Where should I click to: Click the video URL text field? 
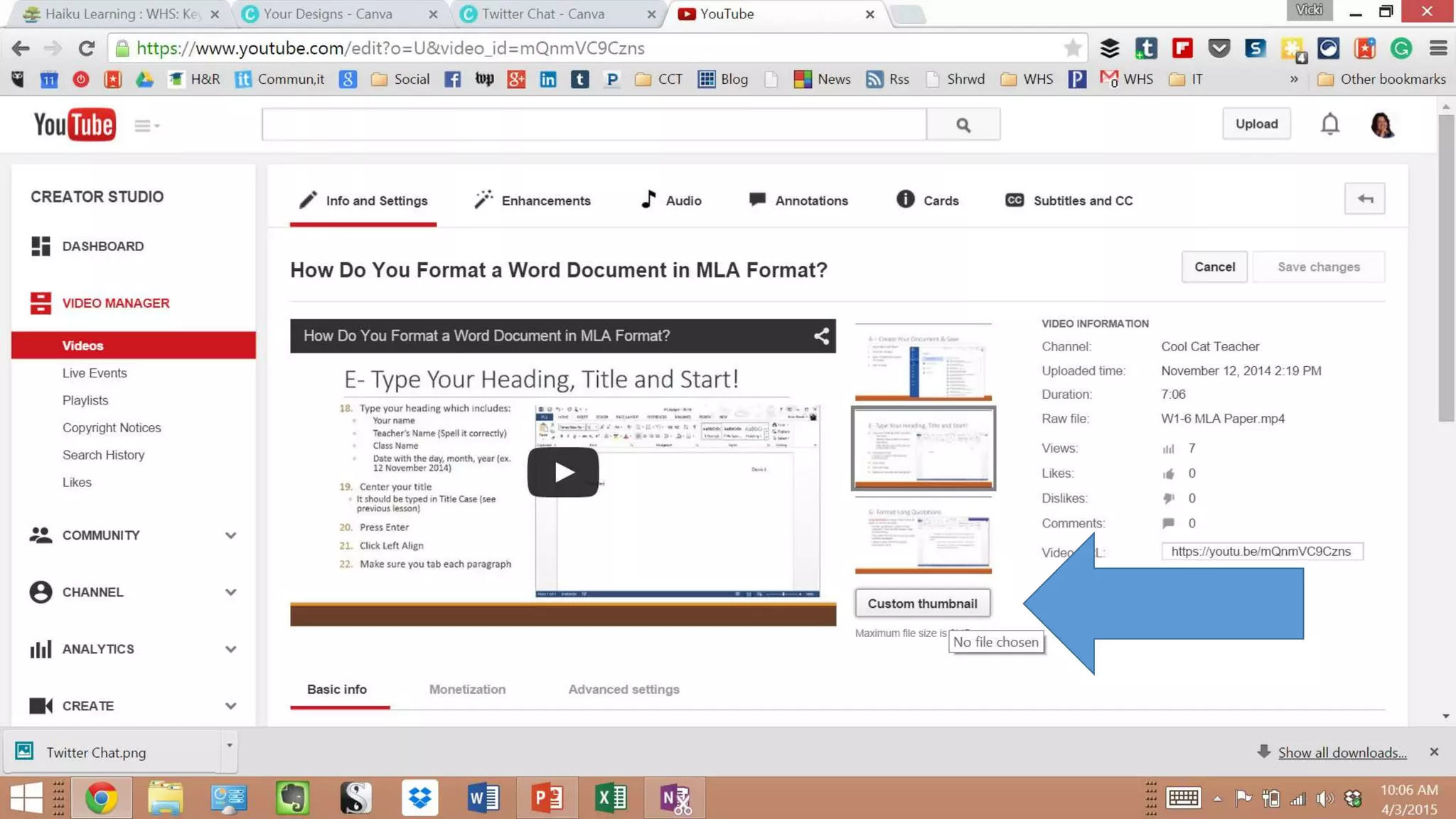(1261, 552)
